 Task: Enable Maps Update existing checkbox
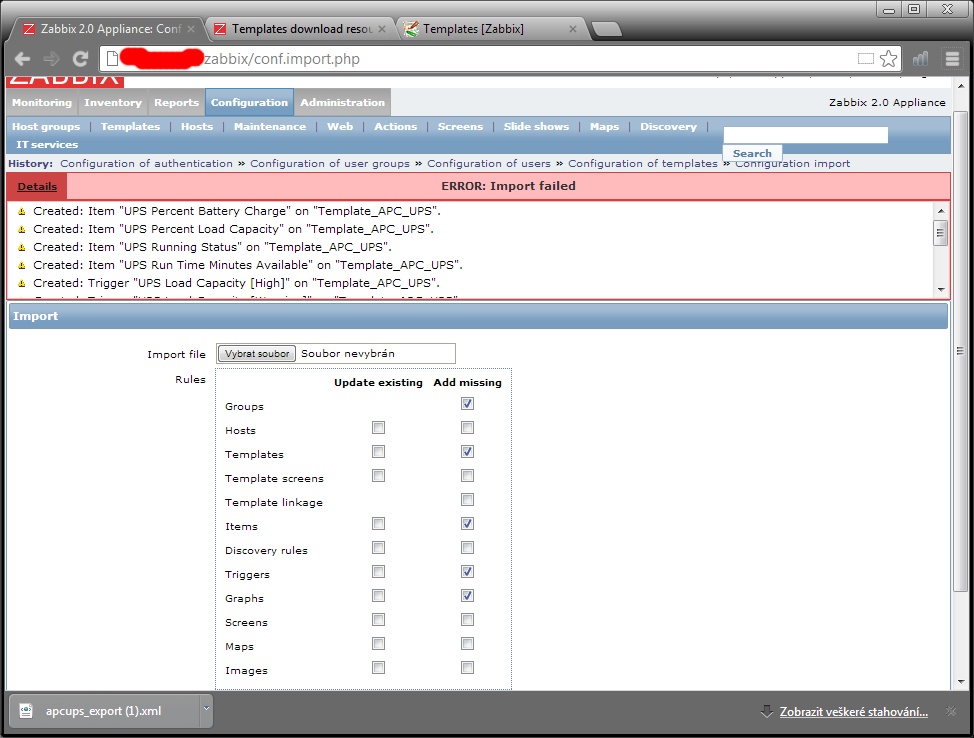click(378, 644)
